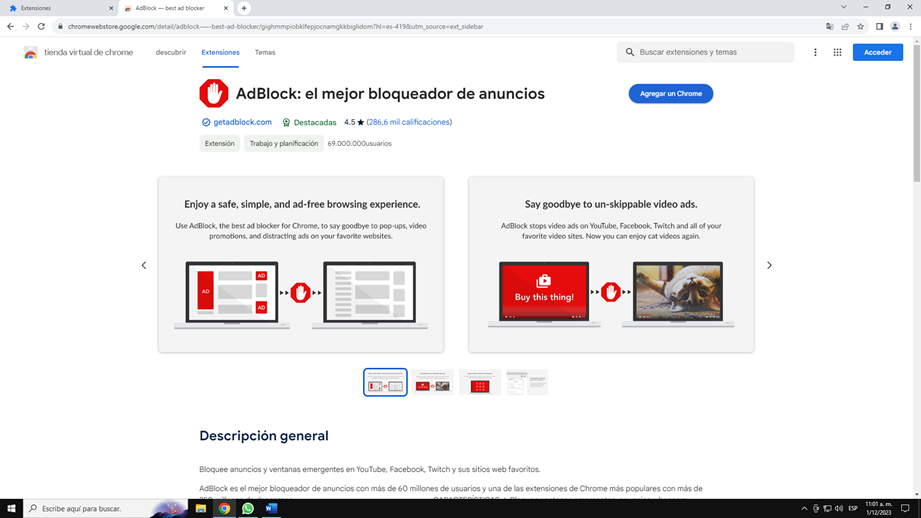Focus the Buscar extensiones y temas field
921x518 pixels.
pyautogui.click(x=705, y=52)
